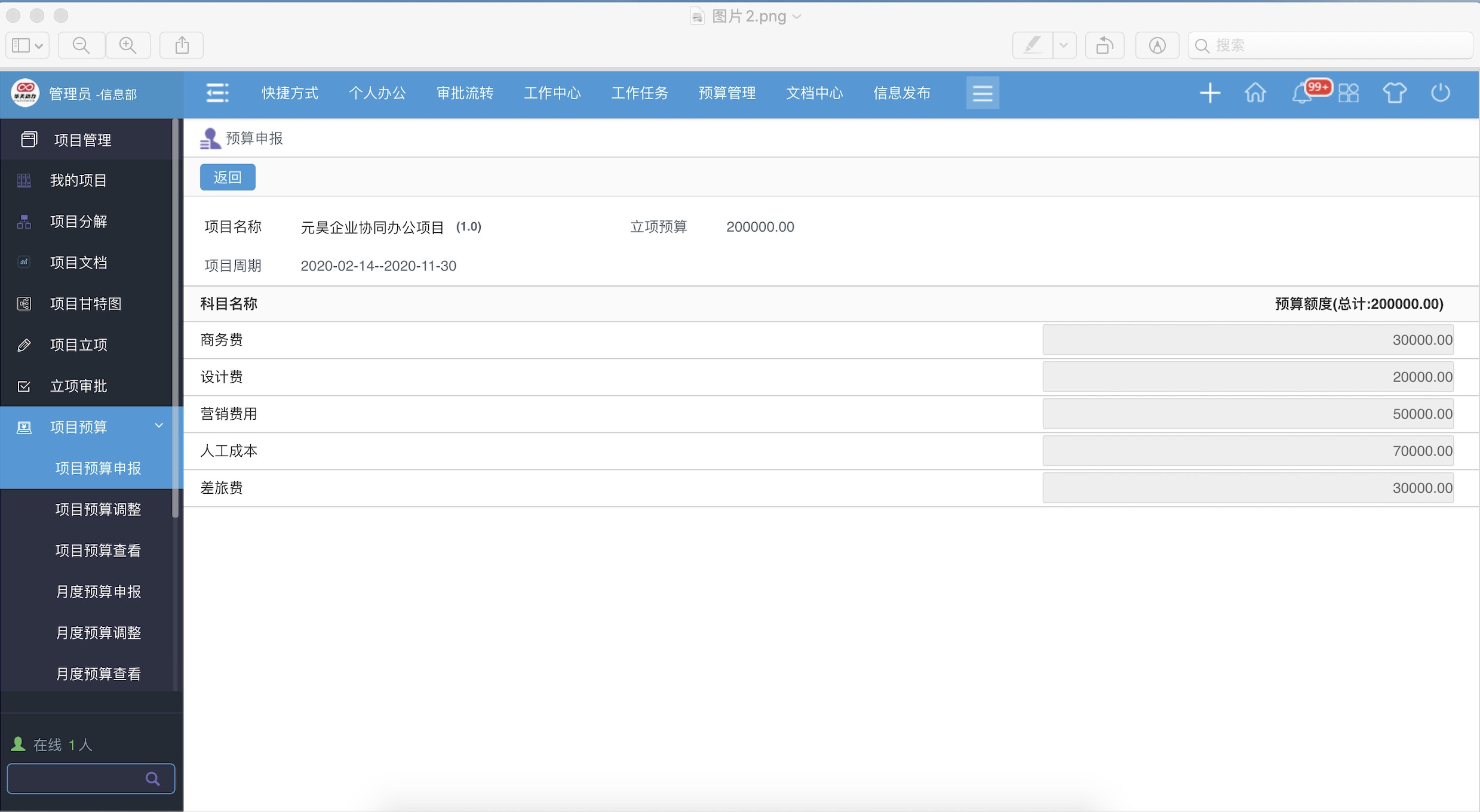Click the 项目立项 pencil icon
This screenshot has height=812, width=1480.
pyautogui.click(x=24, y=345)
